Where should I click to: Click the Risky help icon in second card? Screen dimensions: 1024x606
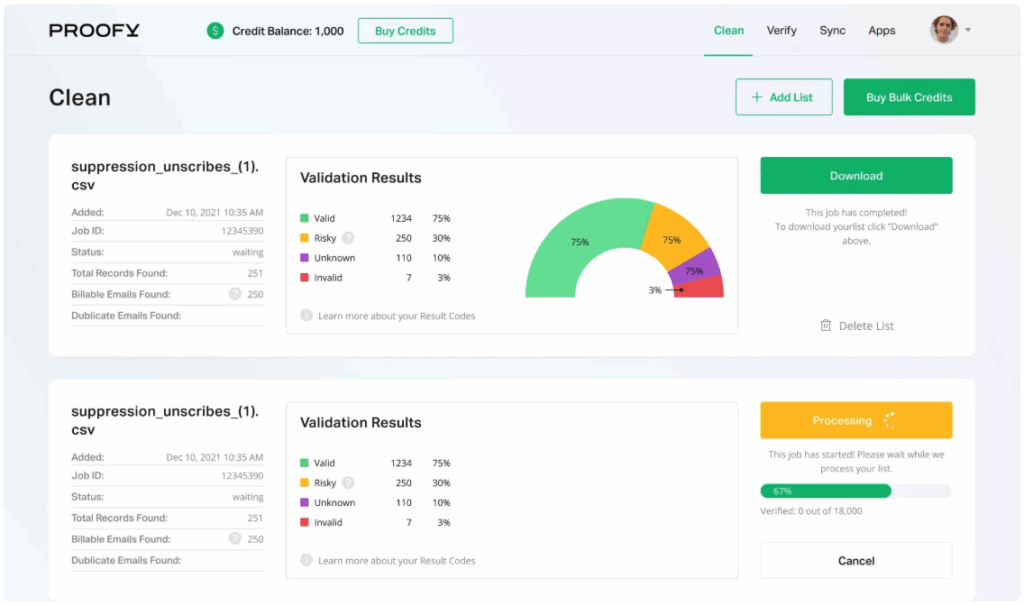pos(348,483)
